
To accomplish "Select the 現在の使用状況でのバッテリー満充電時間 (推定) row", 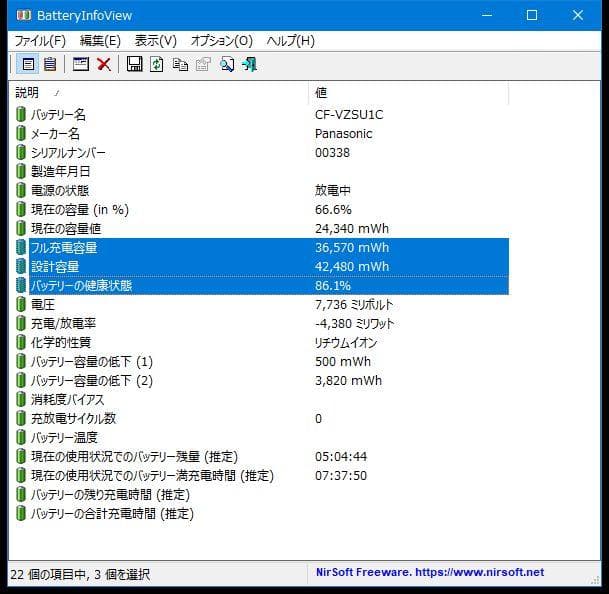I will (x=263, y=476).
